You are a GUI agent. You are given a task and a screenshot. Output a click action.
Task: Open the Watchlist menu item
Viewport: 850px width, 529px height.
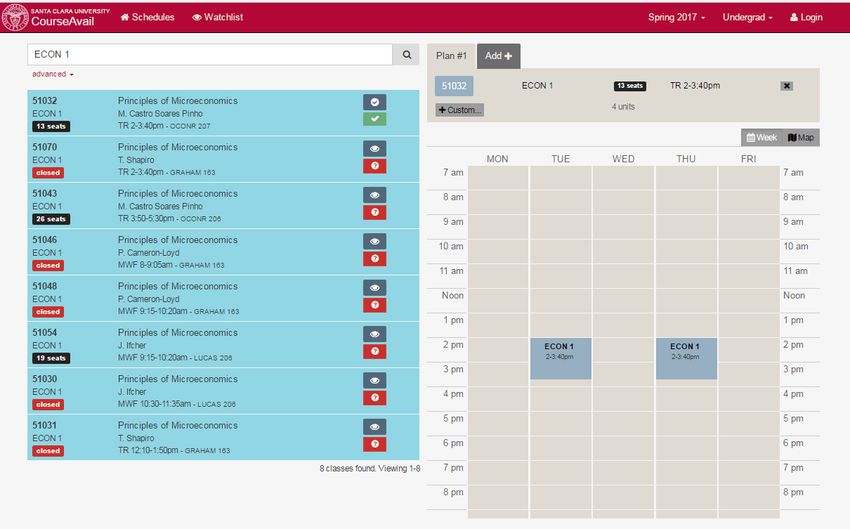point(217,17)
